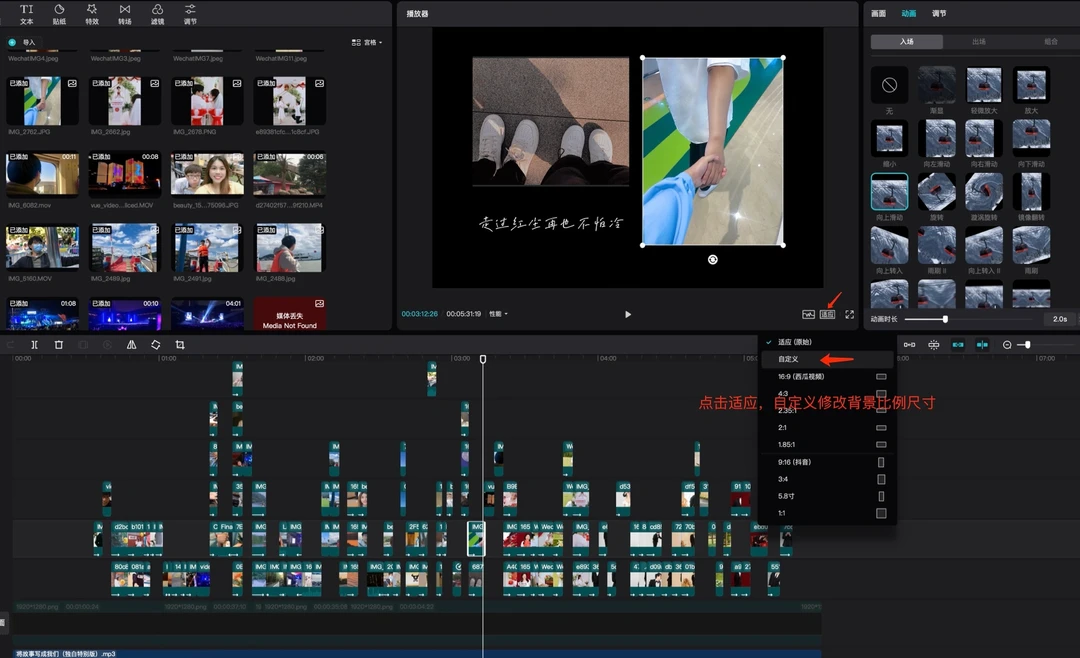Open the 文本 (Text) panel
The height and width of the screenshot is (658, 1080).
(27, 14)
